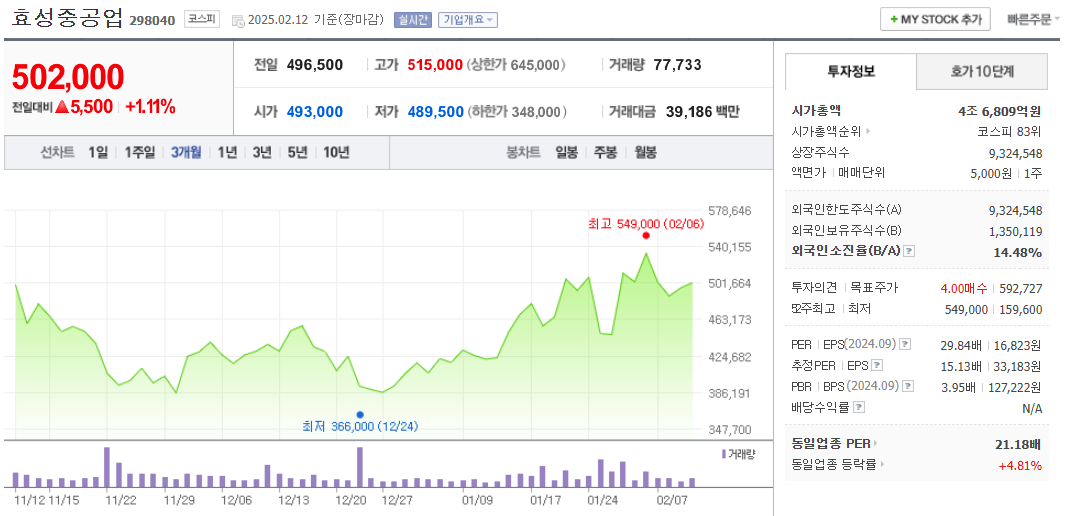Click help icon next to 추정PER EPS
The image size is (1068, 516).
[x=877, y=366]
